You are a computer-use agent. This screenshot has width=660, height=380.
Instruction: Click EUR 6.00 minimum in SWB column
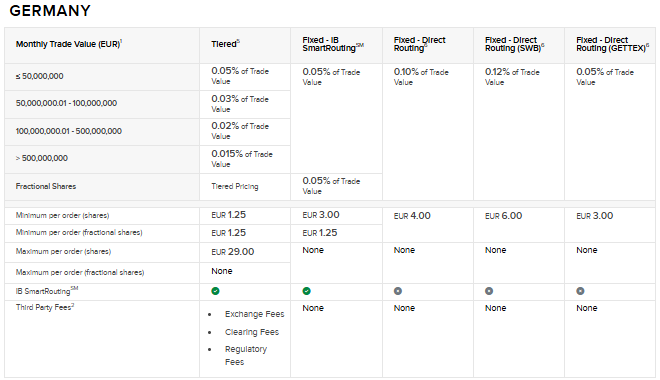click(x=503, y=216)
